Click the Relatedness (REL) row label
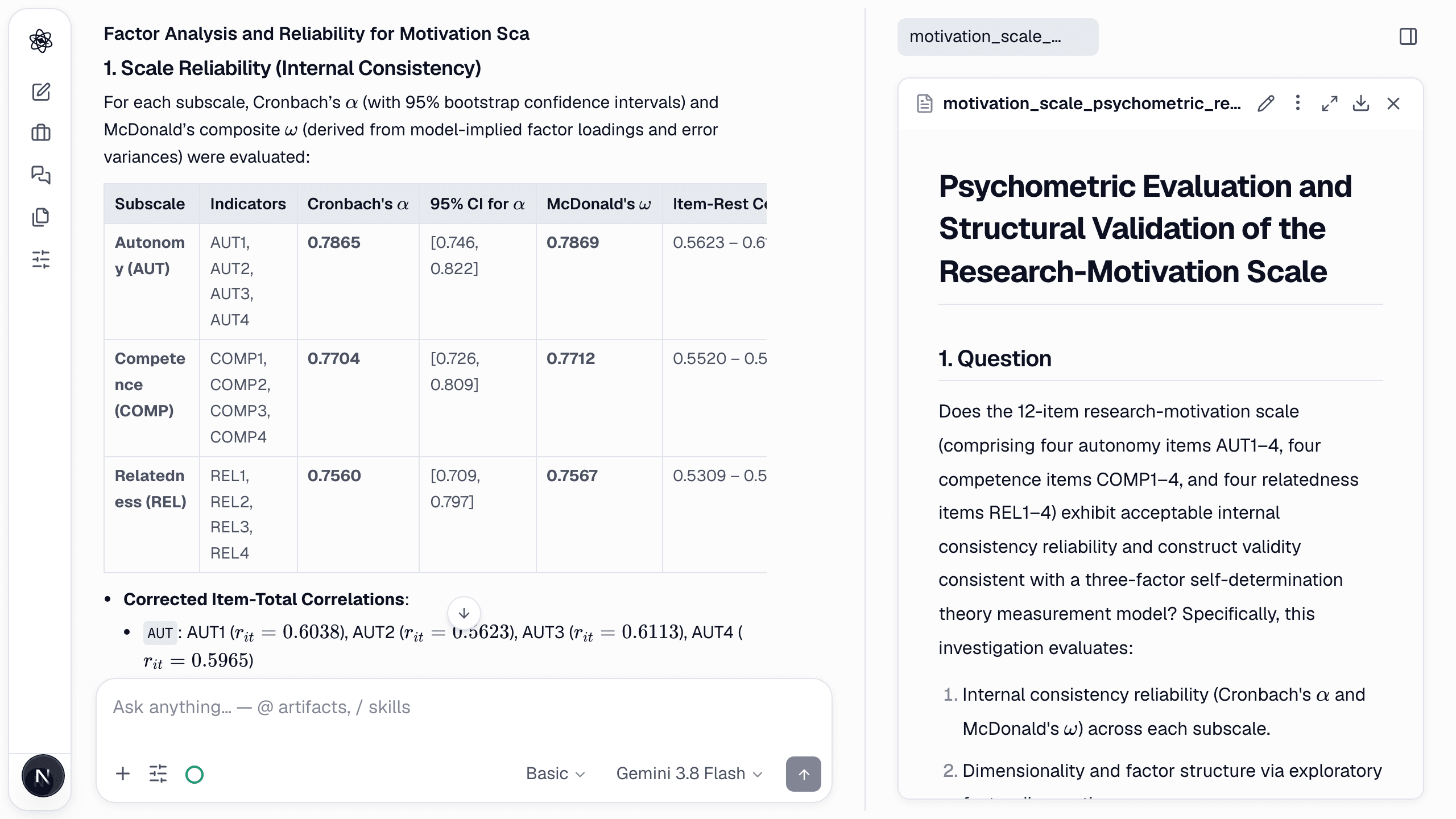The width and height of the screenshot is (1456, 819). click(150, 489)
